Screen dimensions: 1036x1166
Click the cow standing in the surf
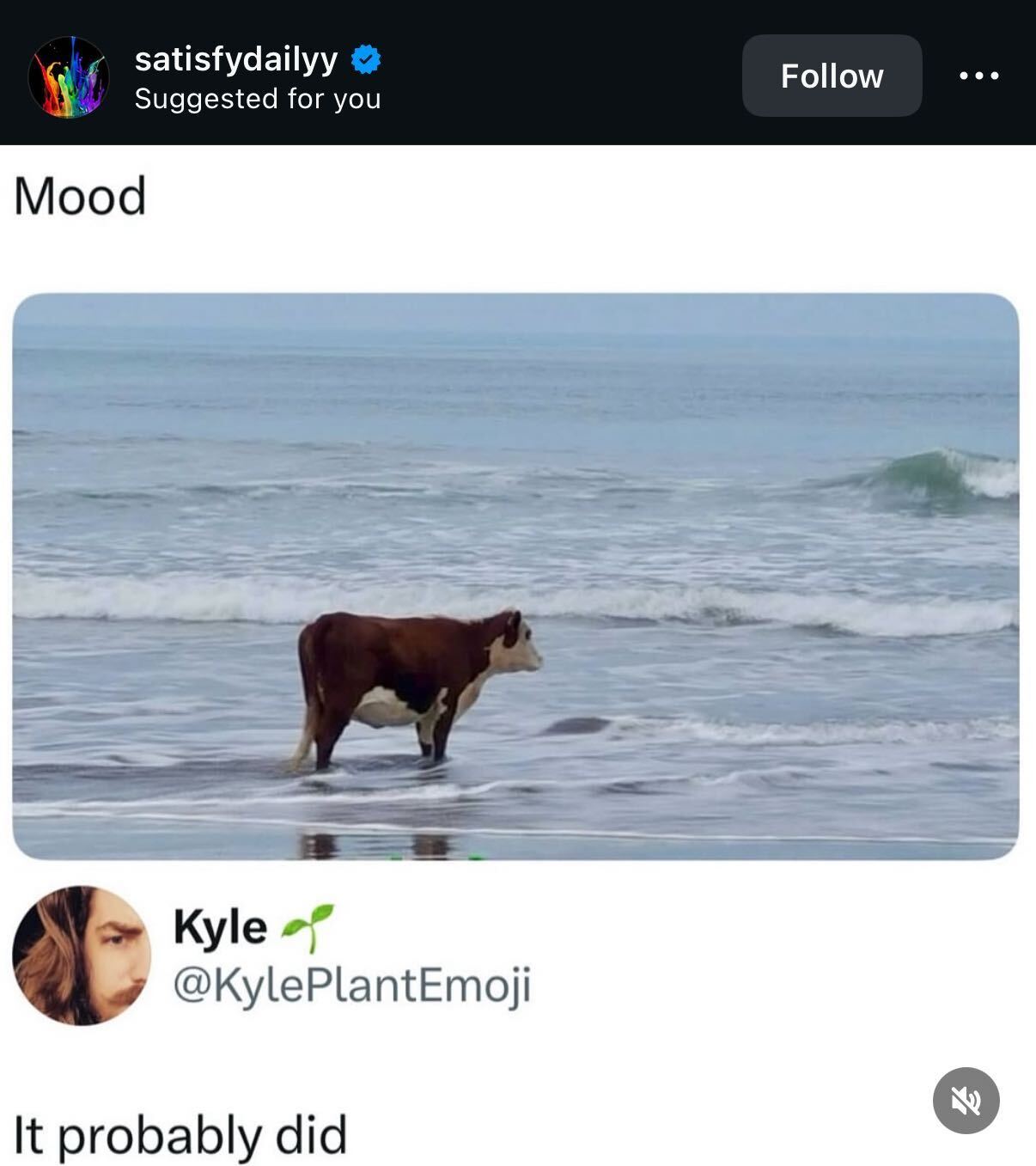404,679
